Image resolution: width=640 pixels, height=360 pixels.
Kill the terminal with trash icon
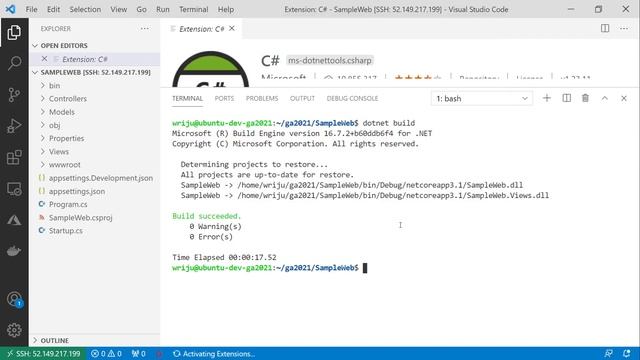pyautogui.click(x=585, y=98)
